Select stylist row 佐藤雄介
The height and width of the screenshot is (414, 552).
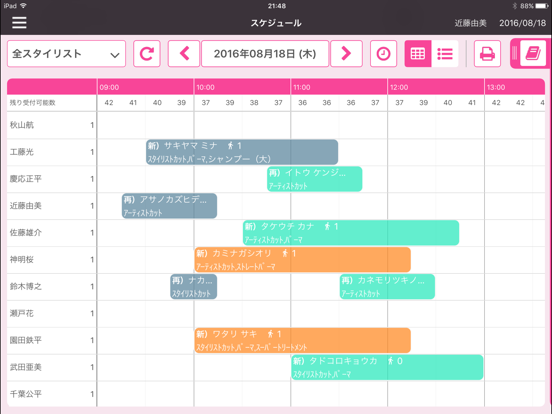coord(52,233)
